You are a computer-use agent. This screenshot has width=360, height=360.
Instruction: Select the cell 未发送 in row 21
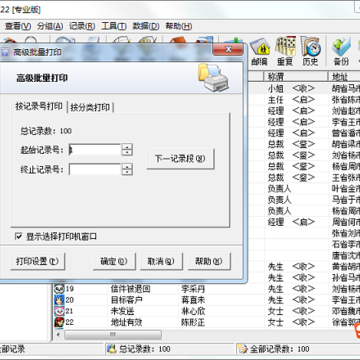pyautogui.click(x=122, y=311)
